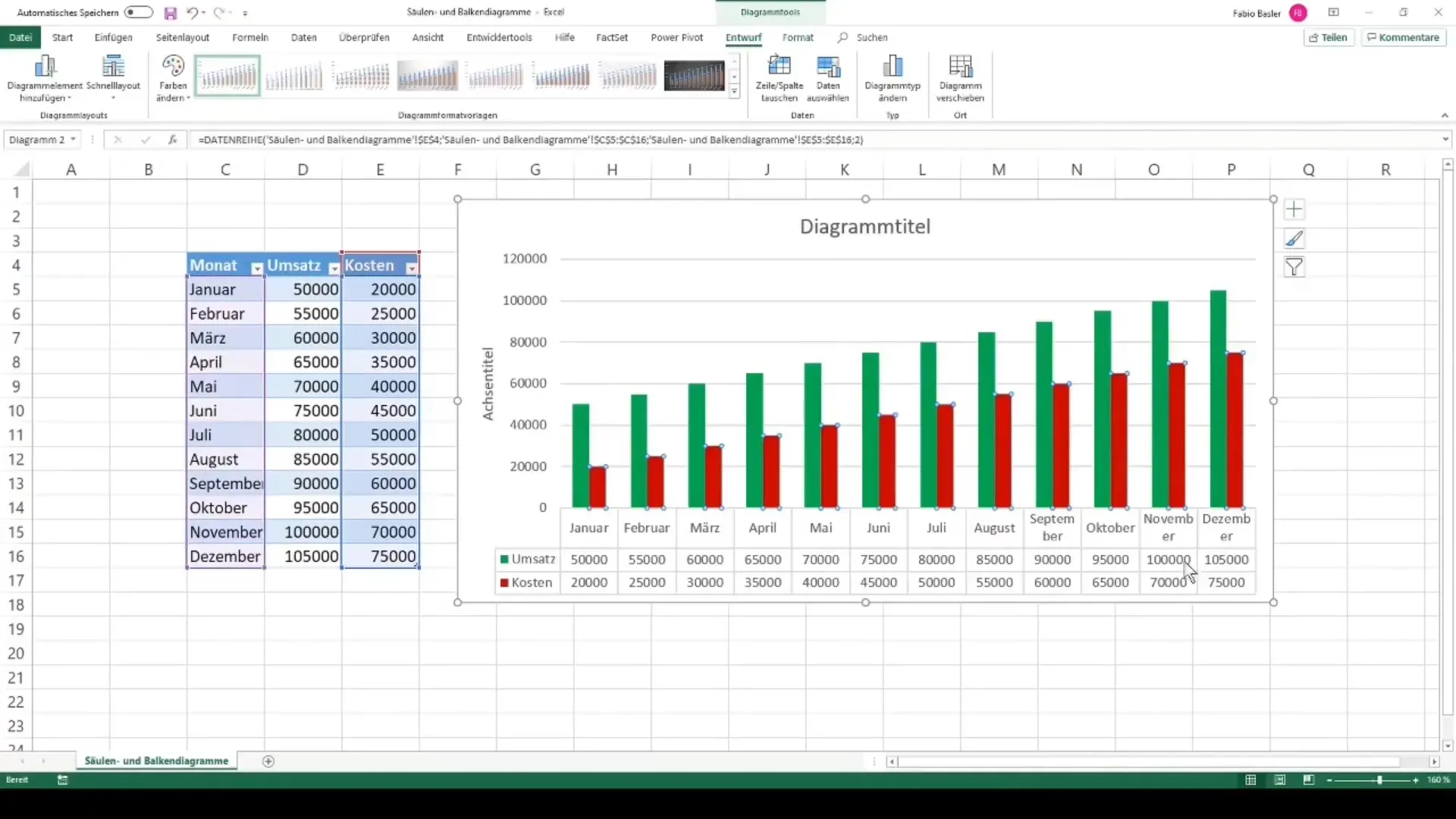Click the Save icon in title bar
The height and width of the screenshot is (819, 1456).
170,13
